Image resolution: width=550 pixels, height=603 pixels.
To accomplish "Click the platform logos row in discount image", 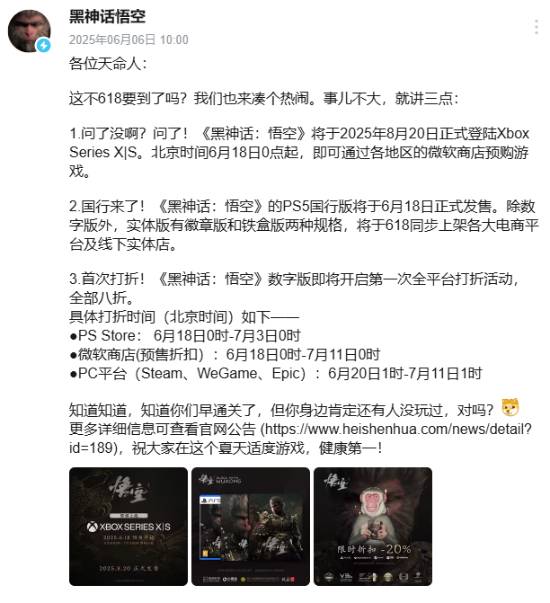I will (x=373, y=576).
